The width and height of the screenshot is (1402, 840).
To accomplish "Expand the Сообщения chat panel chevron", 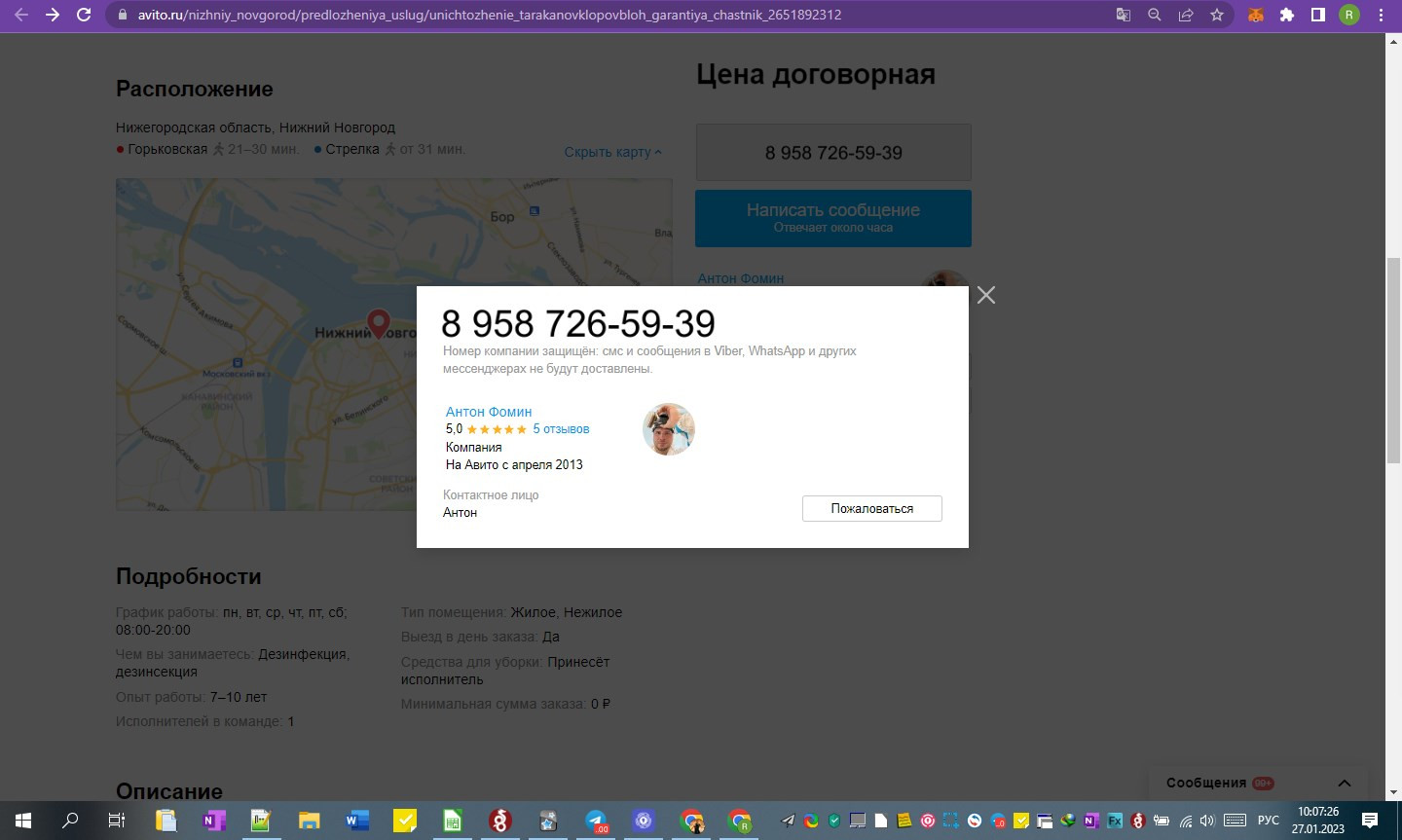I will coord(1345,783).
